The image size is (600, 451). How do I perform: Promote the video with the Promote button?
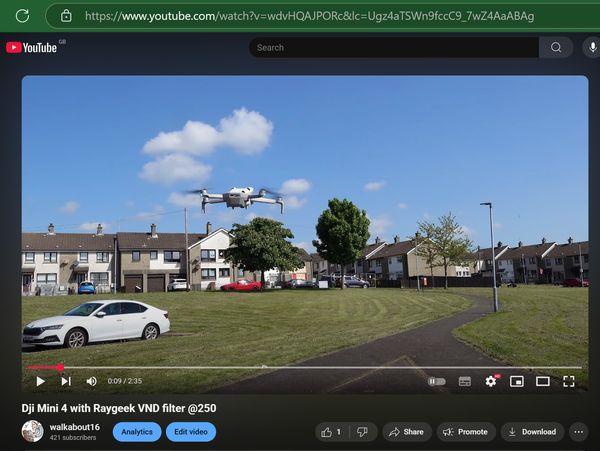[466, 432]
